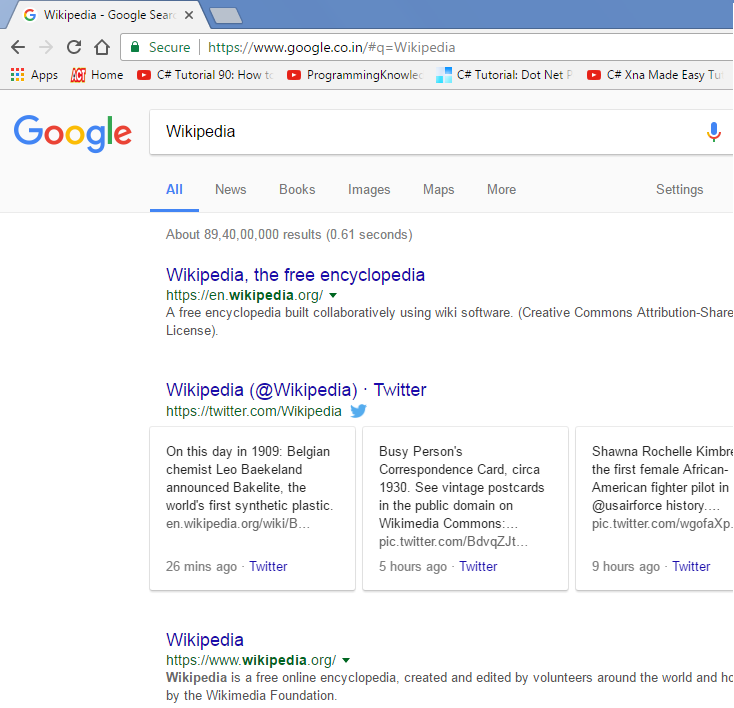Click the https://twitter.com/Wikipedia URL

pyautogui.click(x=254, y=411)
